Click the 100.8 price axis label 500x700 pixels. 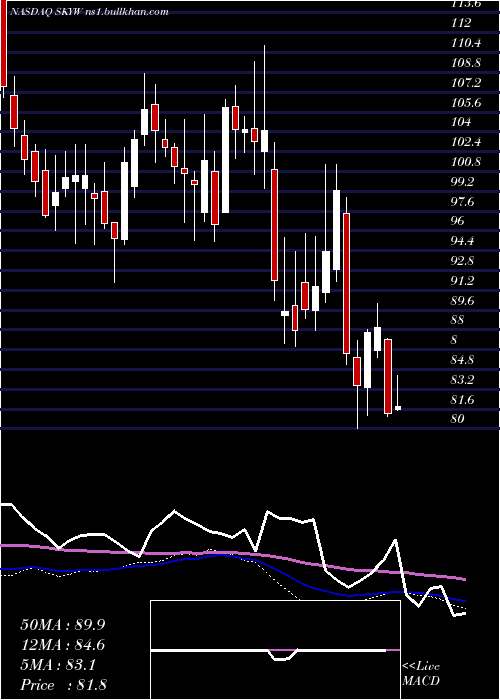(466, 162)
